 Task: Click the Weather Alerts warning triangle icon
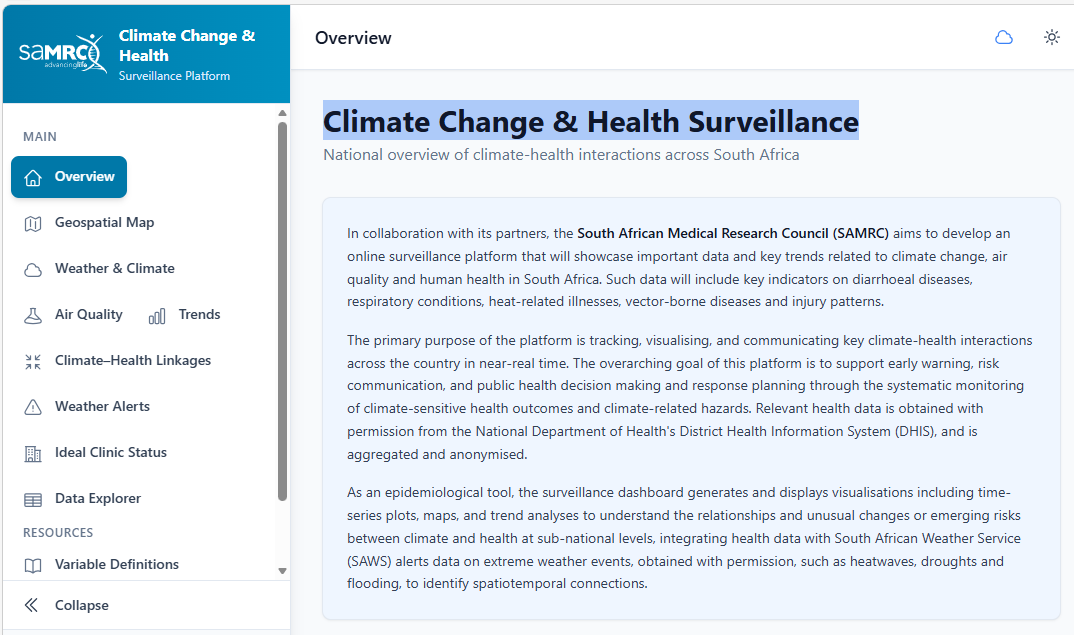tap(33, 407)
